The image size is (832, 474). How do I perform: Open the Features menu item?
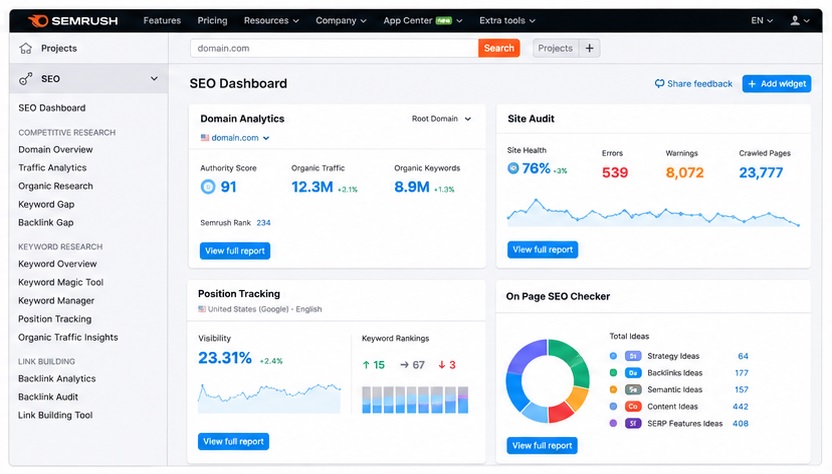(162, 21)
